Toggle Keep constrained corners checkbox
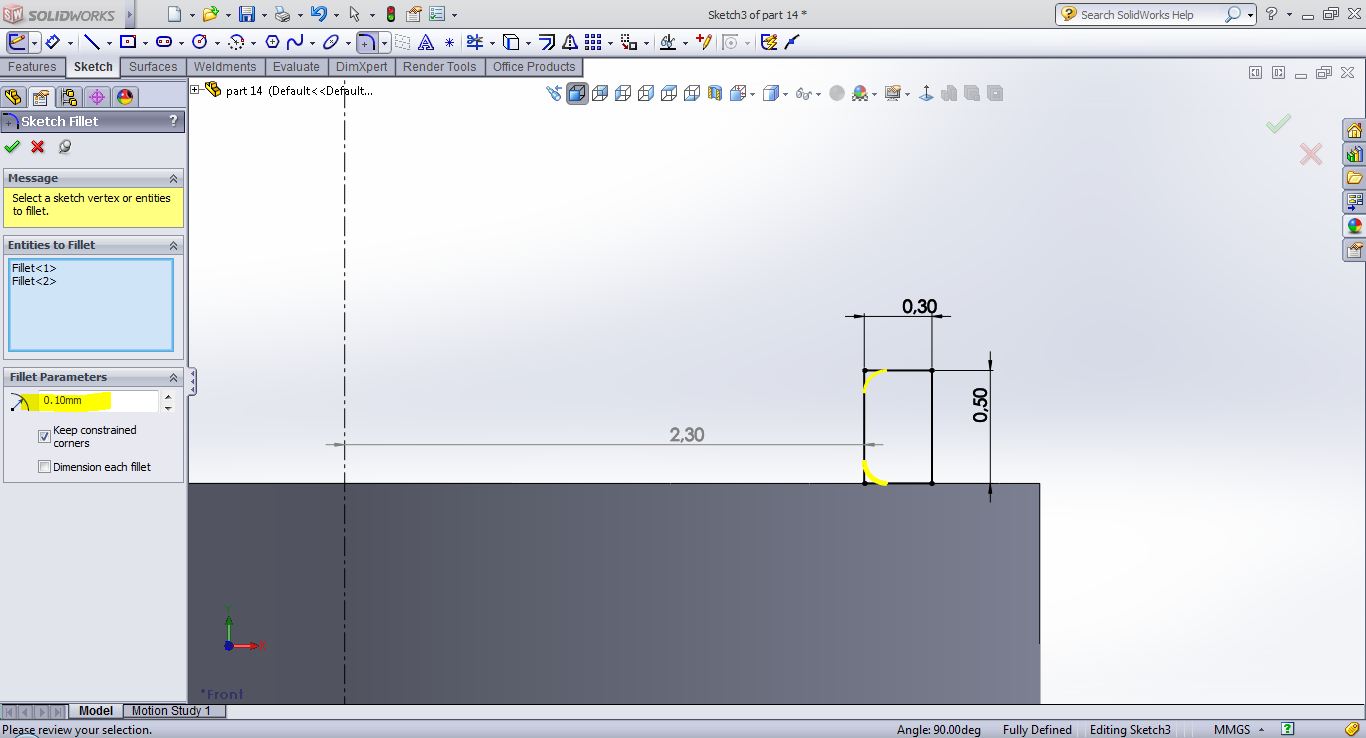The image size is (1366, 738). pos(44,436)
